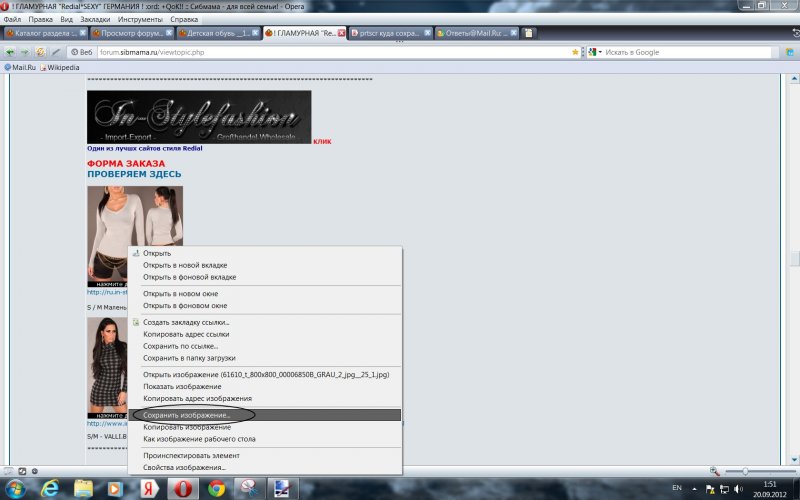Viewport: 800px width, 500px height.
Task: Open Google Chrome from the taskbar
Action: coord(216,489)
